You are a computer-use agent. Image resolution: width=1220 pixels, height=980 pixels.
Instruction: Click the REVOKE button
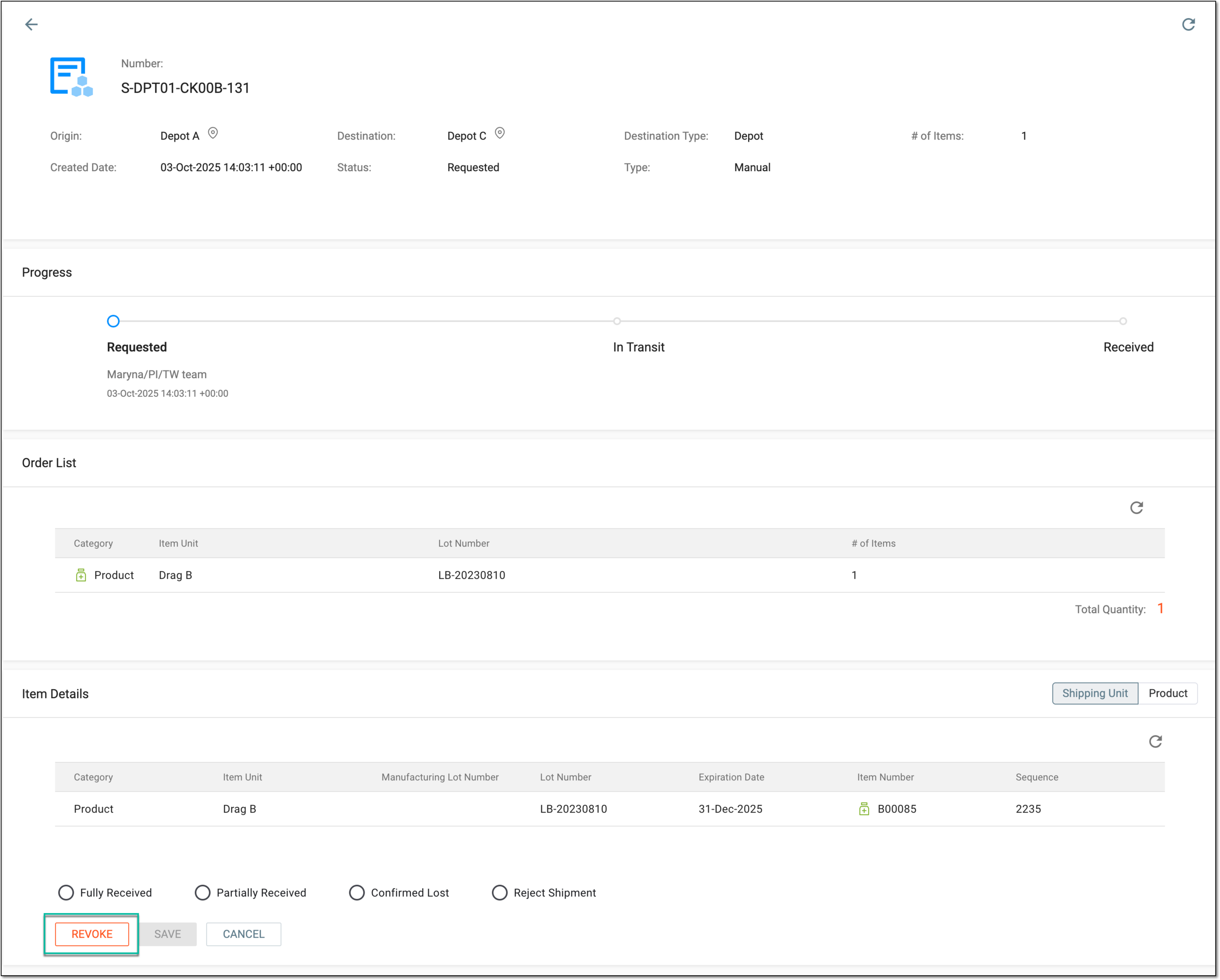(92, 934)
